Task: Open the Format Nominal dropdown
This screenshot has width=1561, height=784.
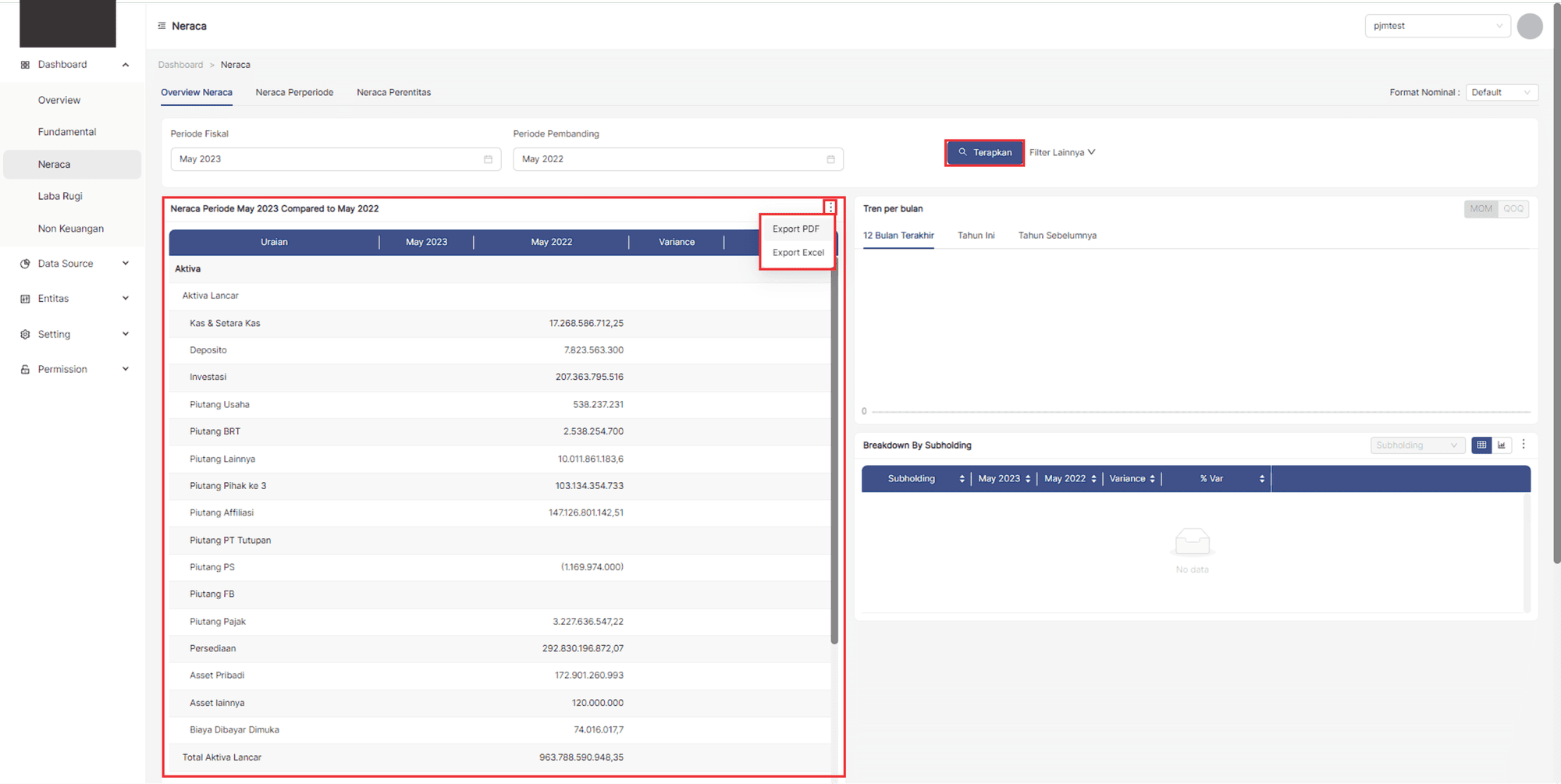Action: [x=1501, y=93]
